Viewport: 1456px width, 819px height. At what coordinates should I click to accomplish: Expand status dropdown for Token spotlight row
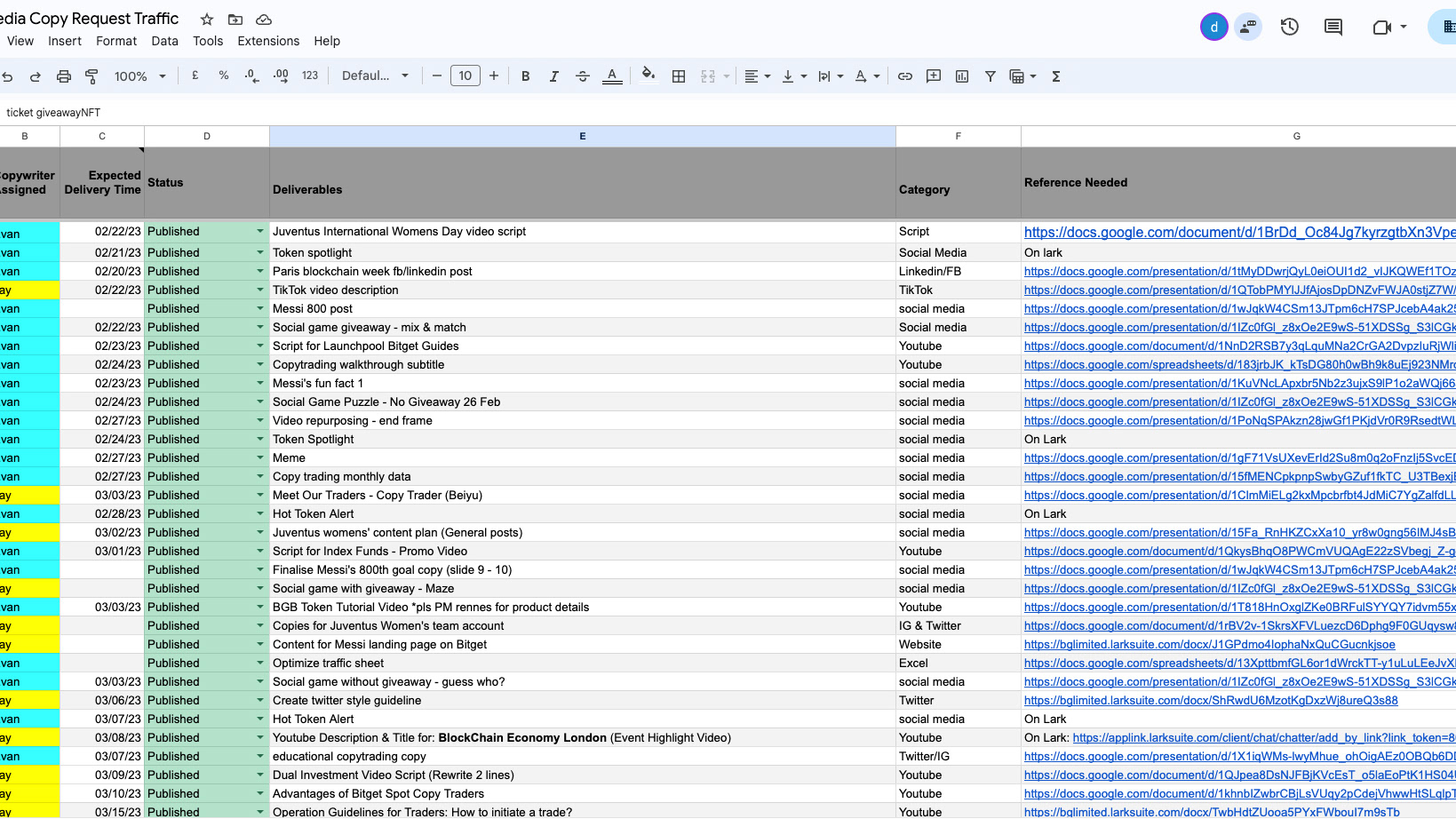point(260,253)
